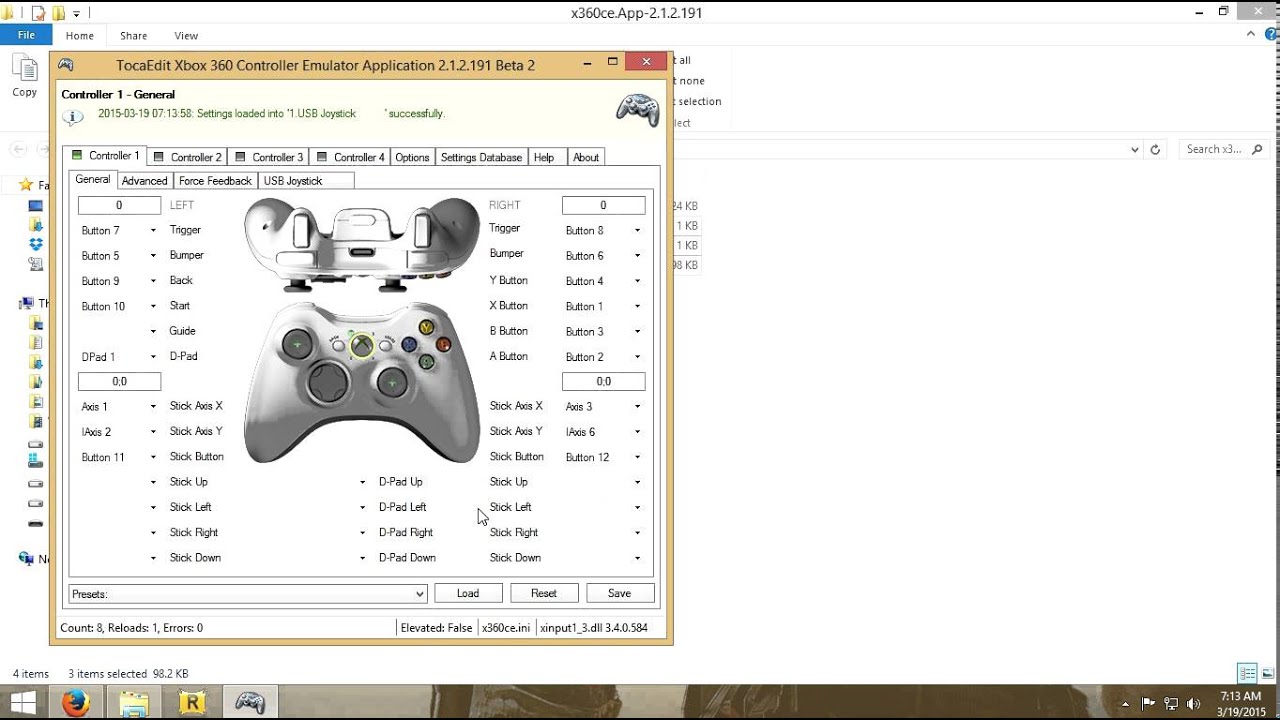Click the Explorer window maximize/restore icon
1280x720 pixels.
click(1223, 12)
